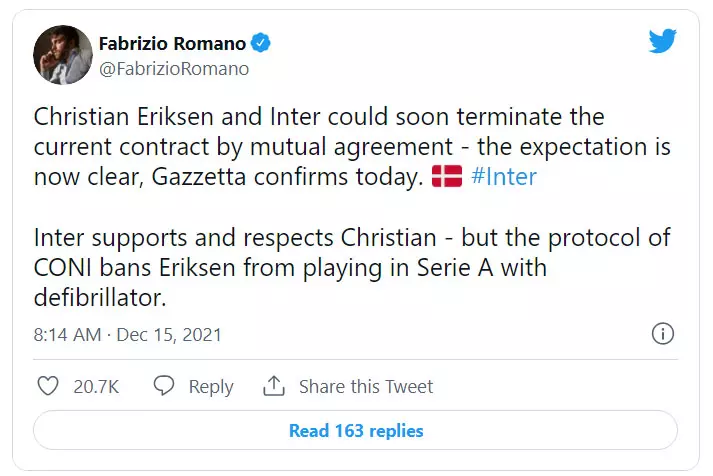Viewport: 713px width, 476px height.
Task: Open the tweet info circle icon
Action: [x=662, y=333]
